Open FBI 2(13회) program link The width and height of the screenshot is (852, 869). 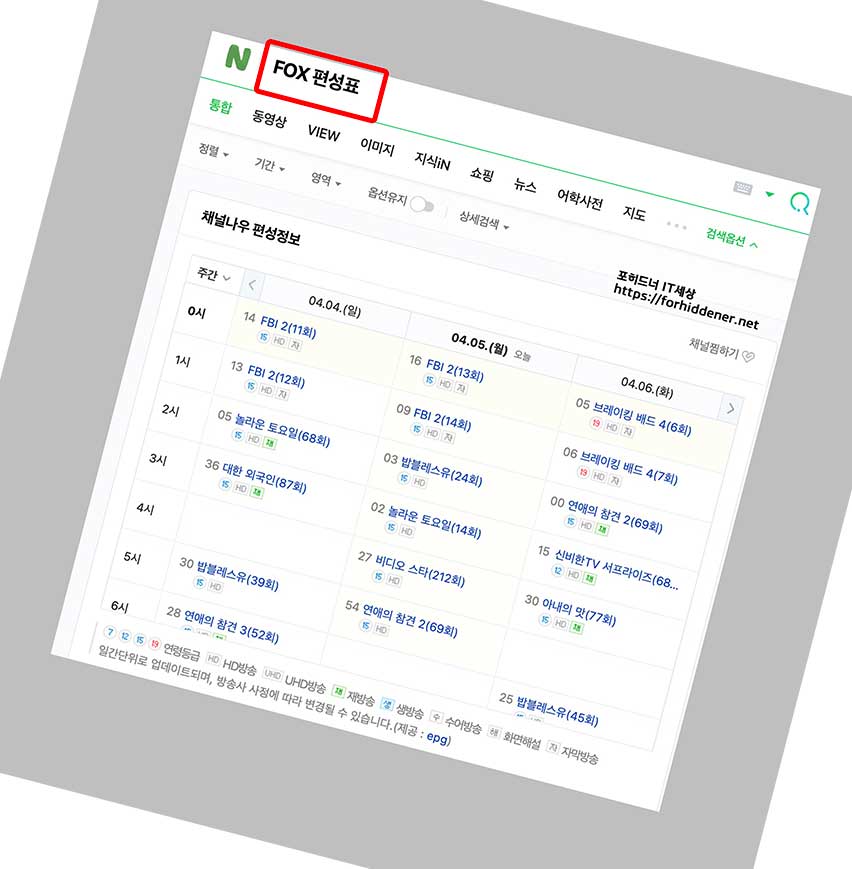[455, 370]
